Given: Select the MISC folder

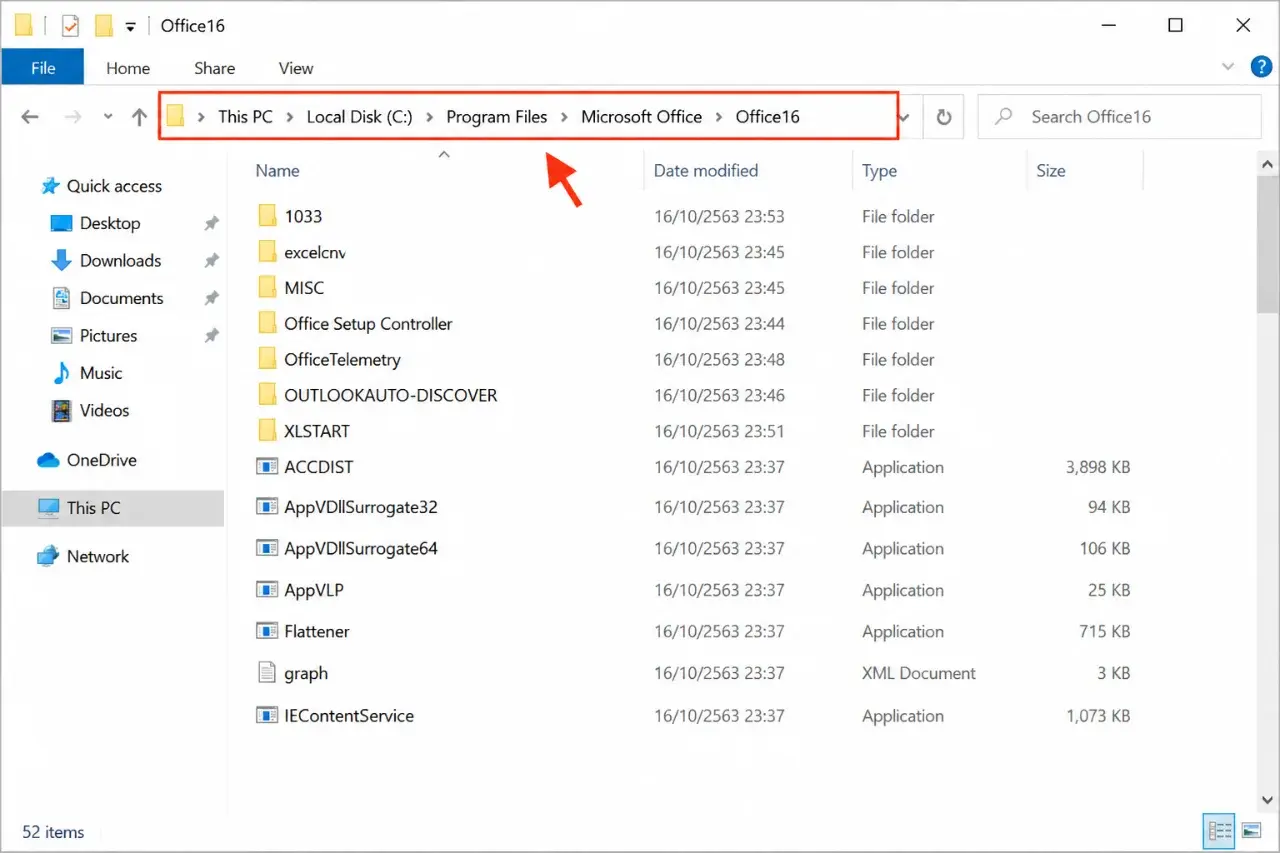Looking at the screenshot, I should pos(304,288).
